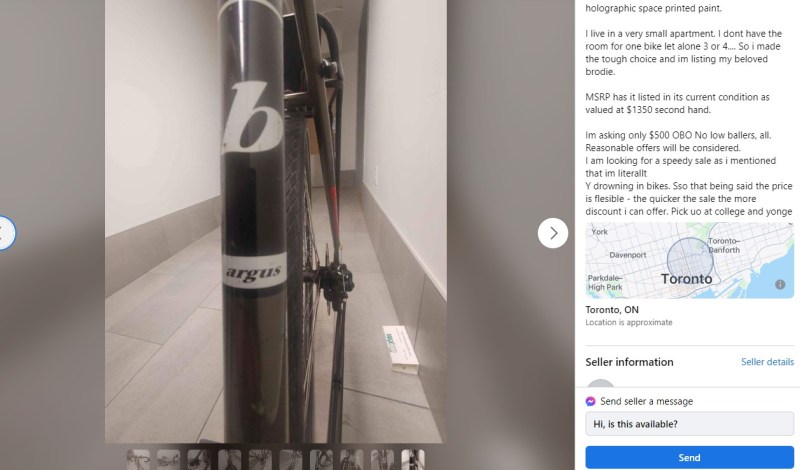Select the last highlighted photo thumbnail
Viewport: 800px width, 470px height.
[413, 459]
